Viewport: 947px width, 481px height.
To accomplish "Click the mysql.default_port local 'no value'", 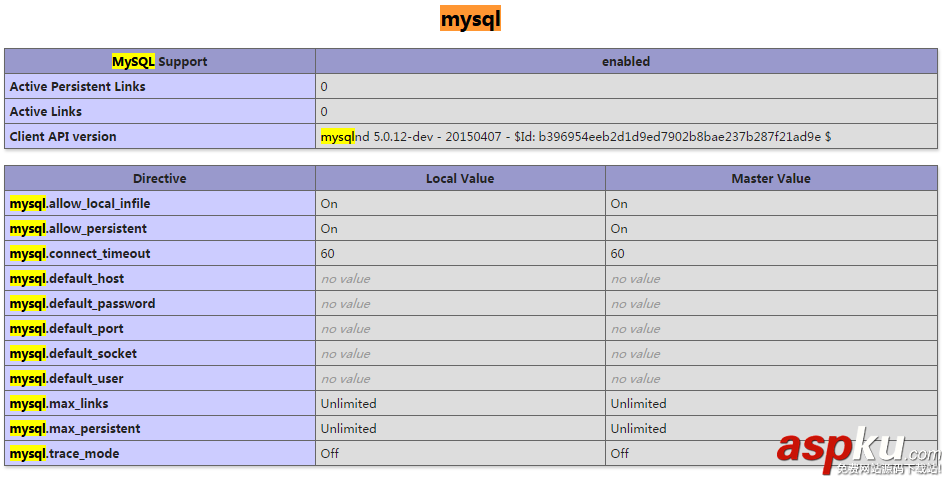I will click(345, 329).
